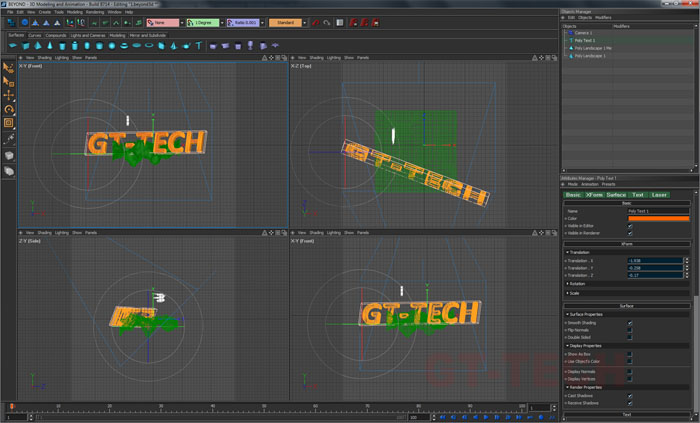Enable Show As Box checkbox
This screenshot has width=700, height=423.
630,354
